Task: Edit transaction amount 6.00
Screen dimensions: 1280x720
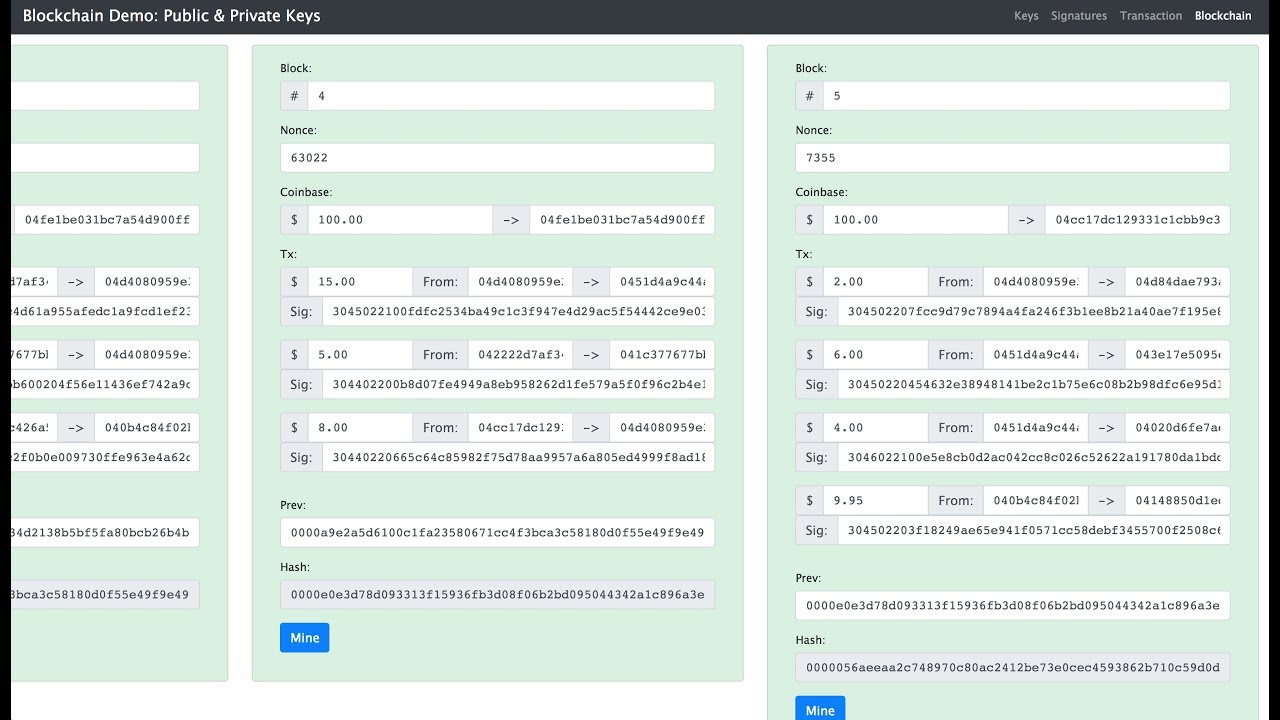Action: tap(875, 354)
